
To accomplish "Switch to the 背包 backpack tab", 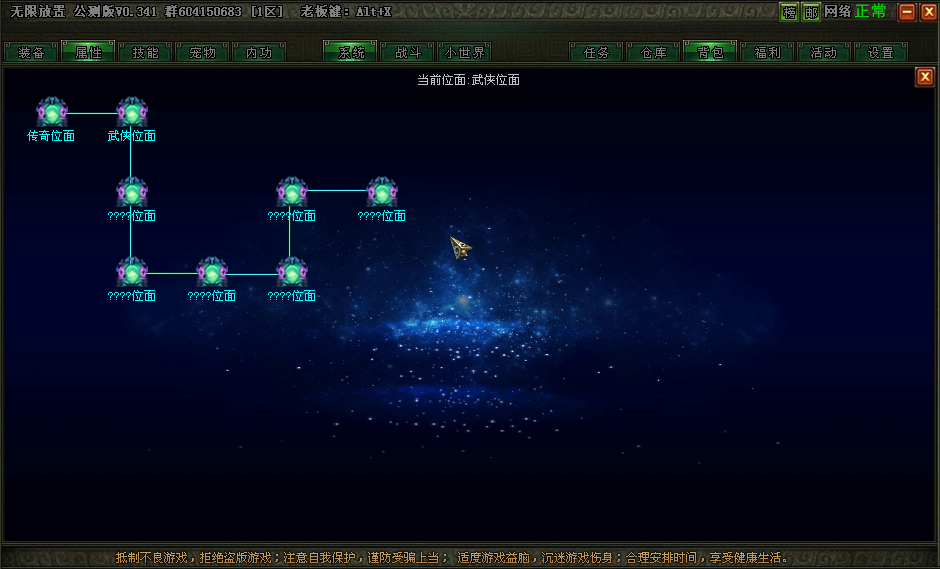I will [710, 52].
